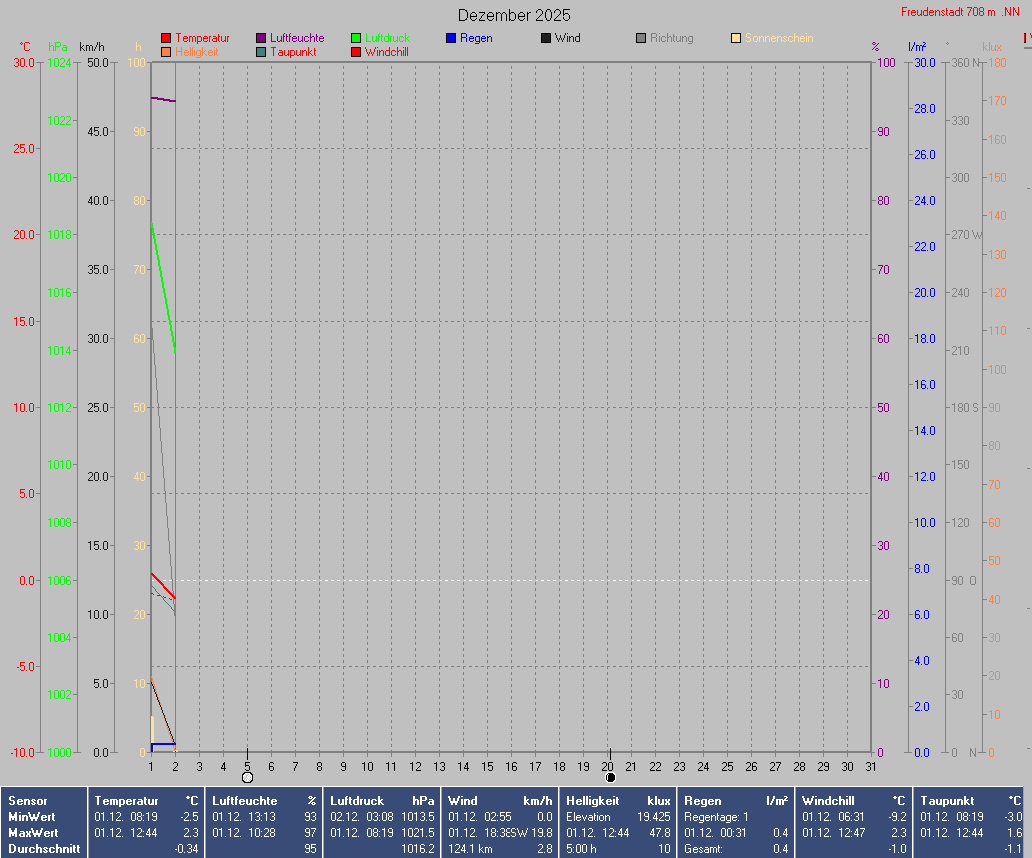The image size is (1032, 858).
Task: Click the blue Regen legend swatch
Action: click(x=451, y=38)
